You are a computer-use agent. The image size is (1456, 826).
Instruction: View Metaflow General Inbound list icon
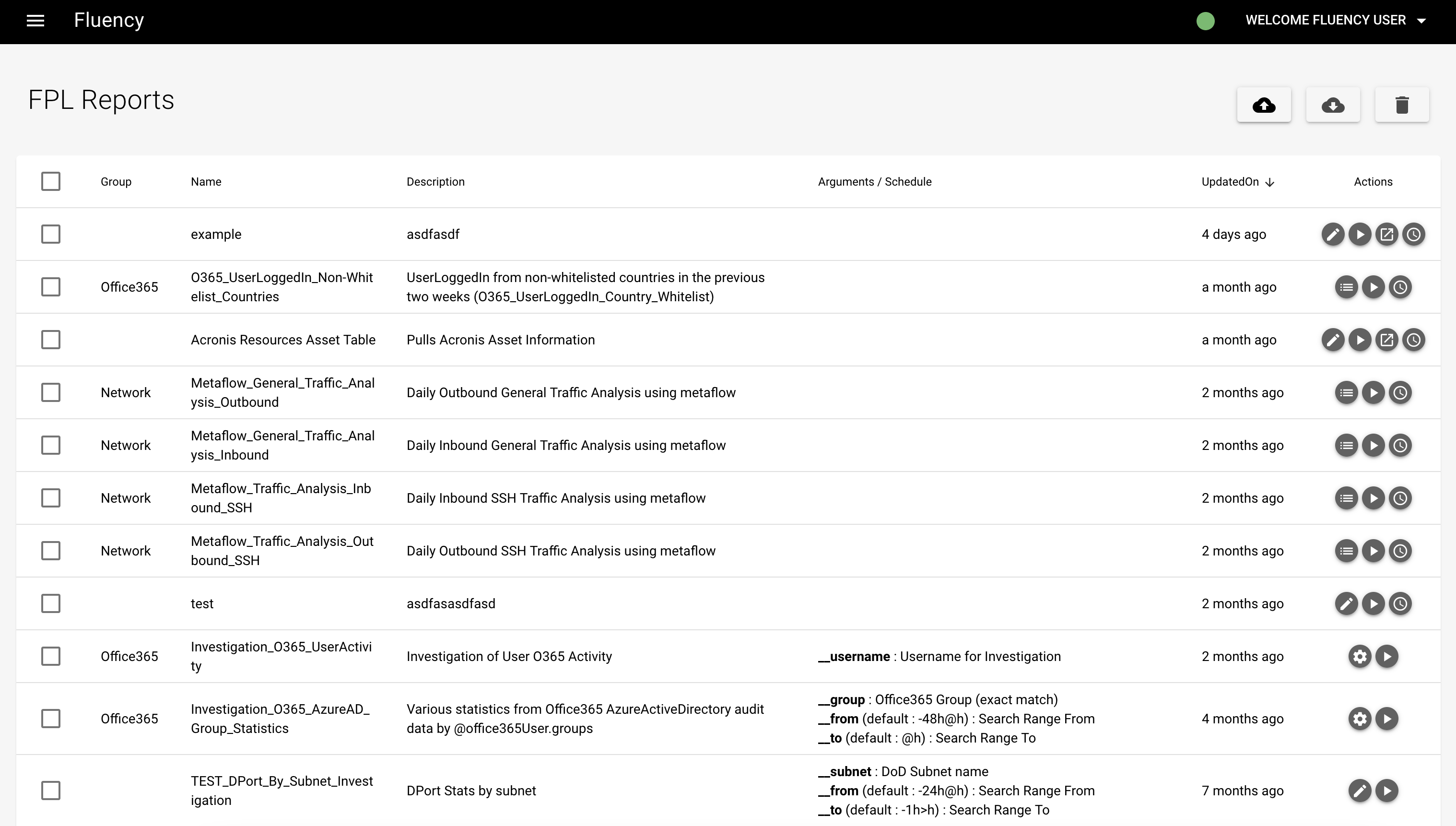[1346, 445]
